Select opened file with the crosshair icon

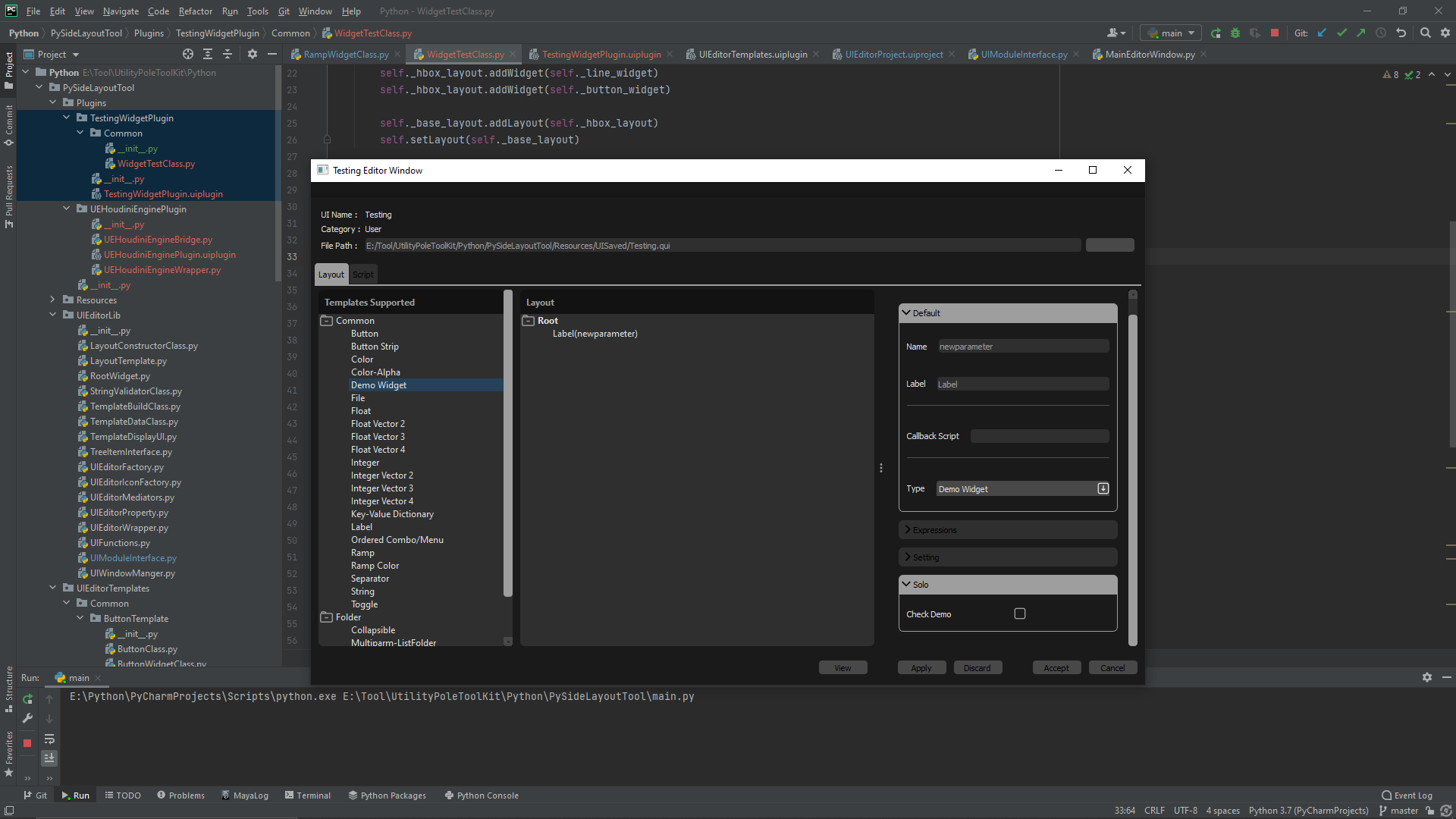click(x=187, y=55)
